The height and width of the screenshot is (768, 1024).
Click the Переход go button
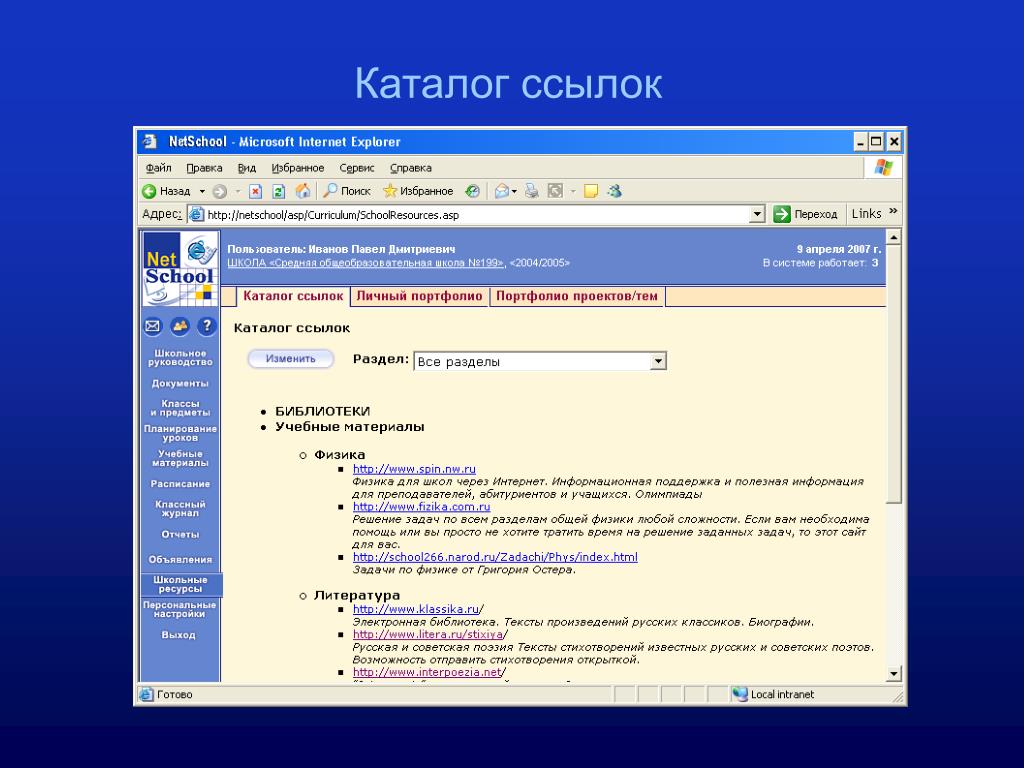(805, 214)
